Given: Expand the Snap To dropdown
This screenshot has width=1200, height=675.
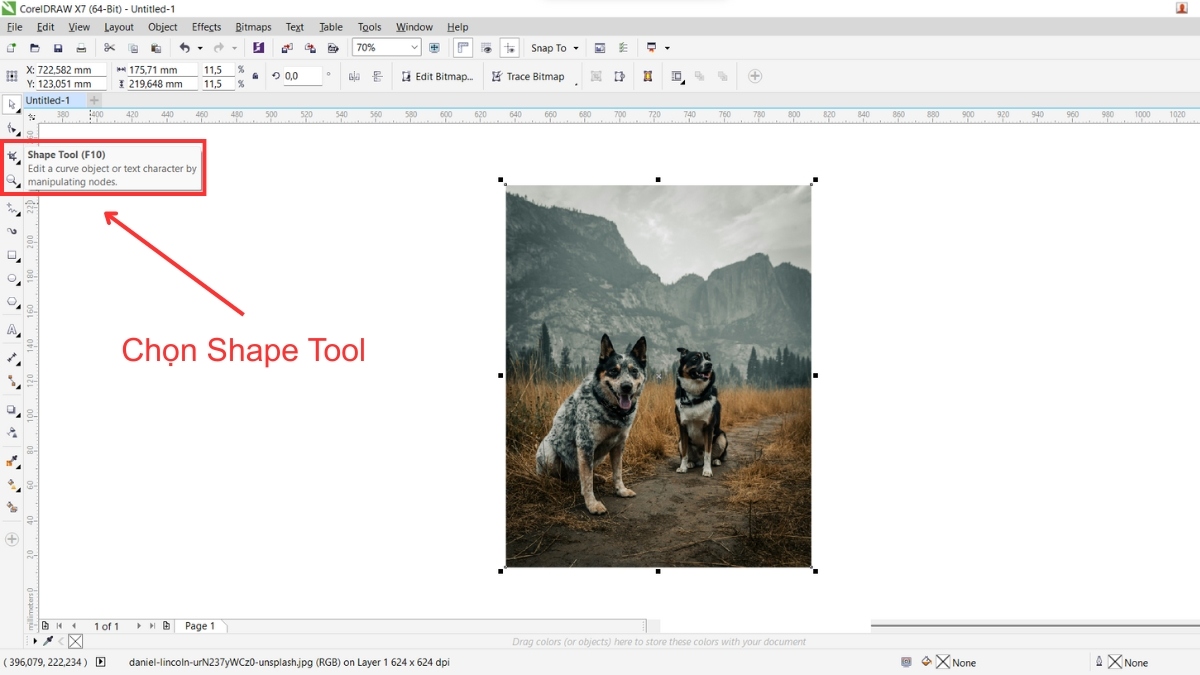Looking at the screenshot, I should pyautogui.click(x=576, y=48).
